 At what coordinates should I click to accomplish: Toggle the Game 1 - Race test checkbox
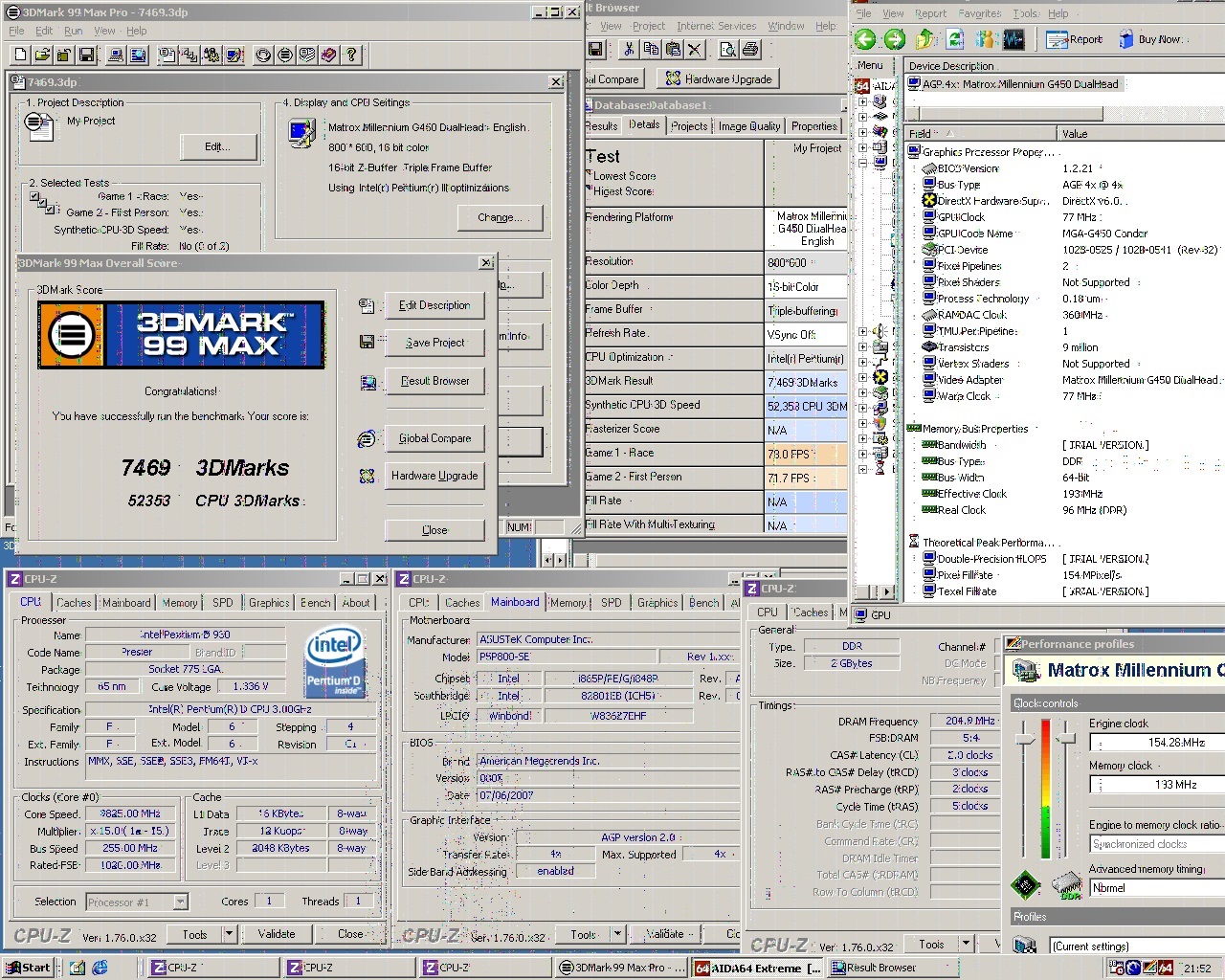pyautogui.click(x=34, y=197)
